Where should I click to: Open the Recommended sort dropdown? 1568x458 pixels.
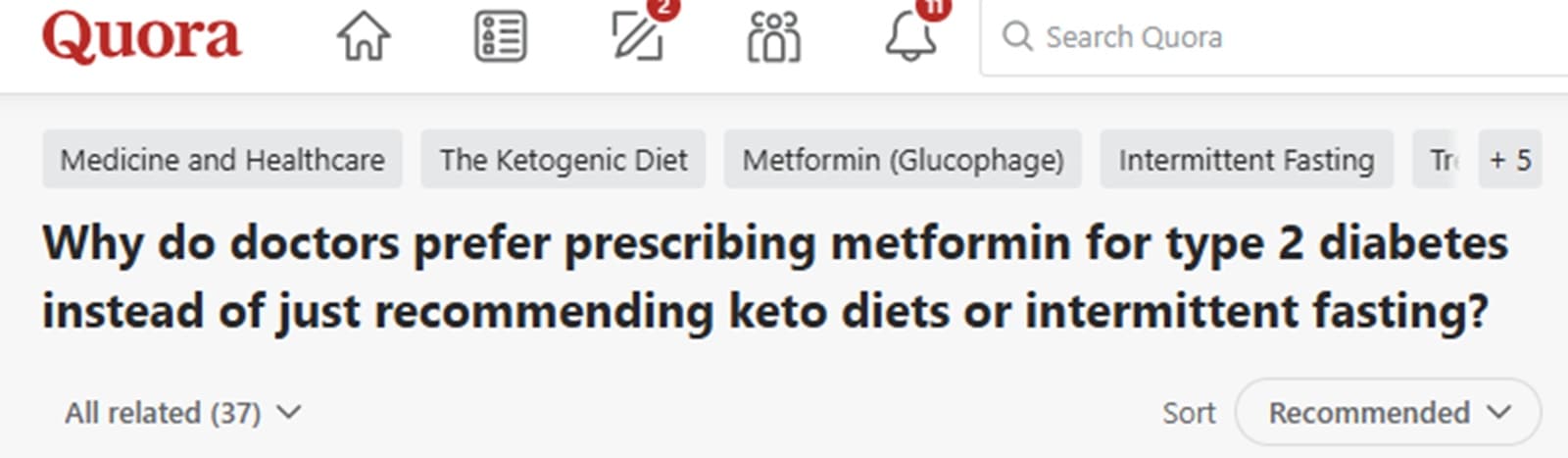(x=1388, y=413)
